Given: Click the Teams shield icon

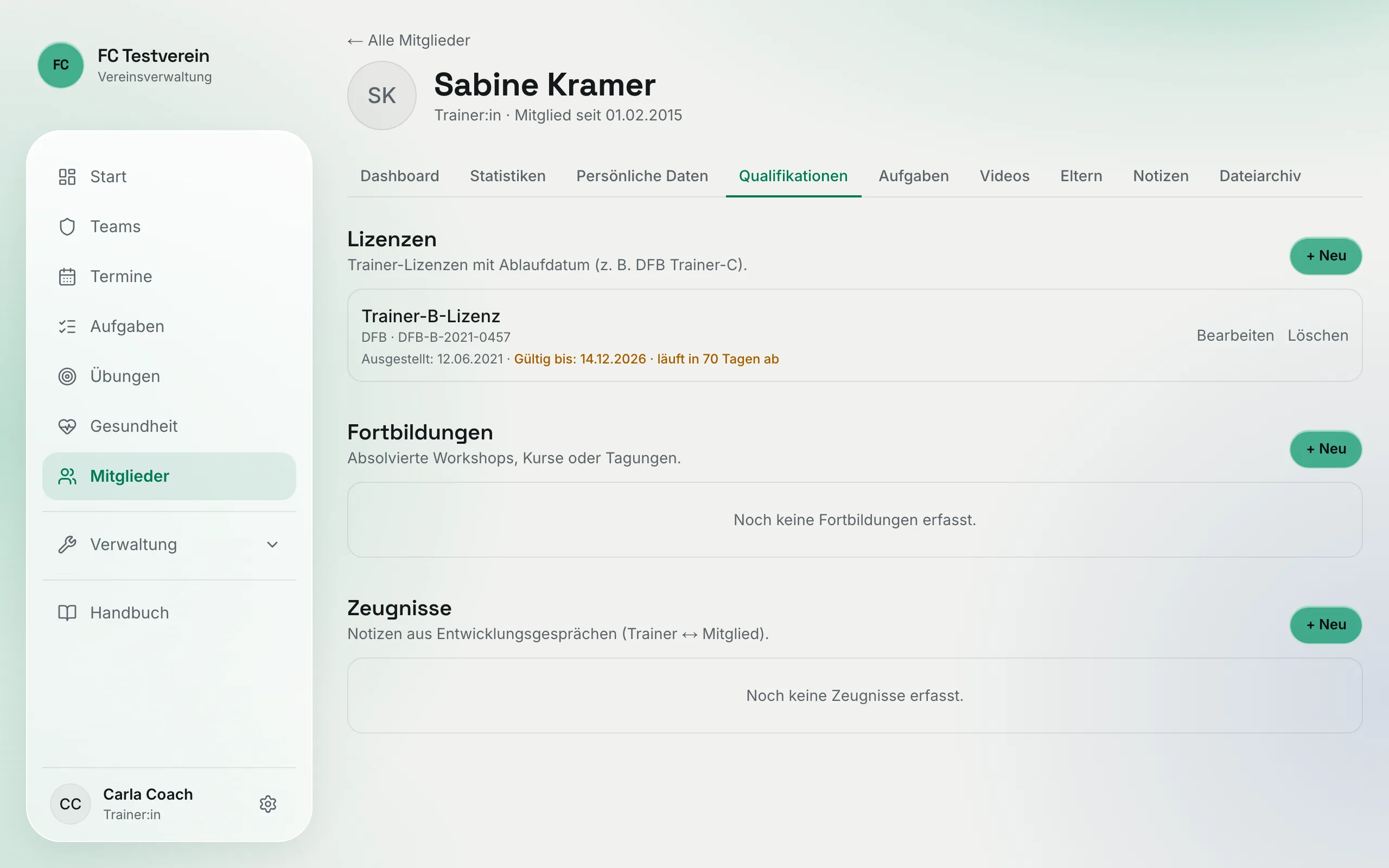Looking at the screenshot, I should [67, 227].
